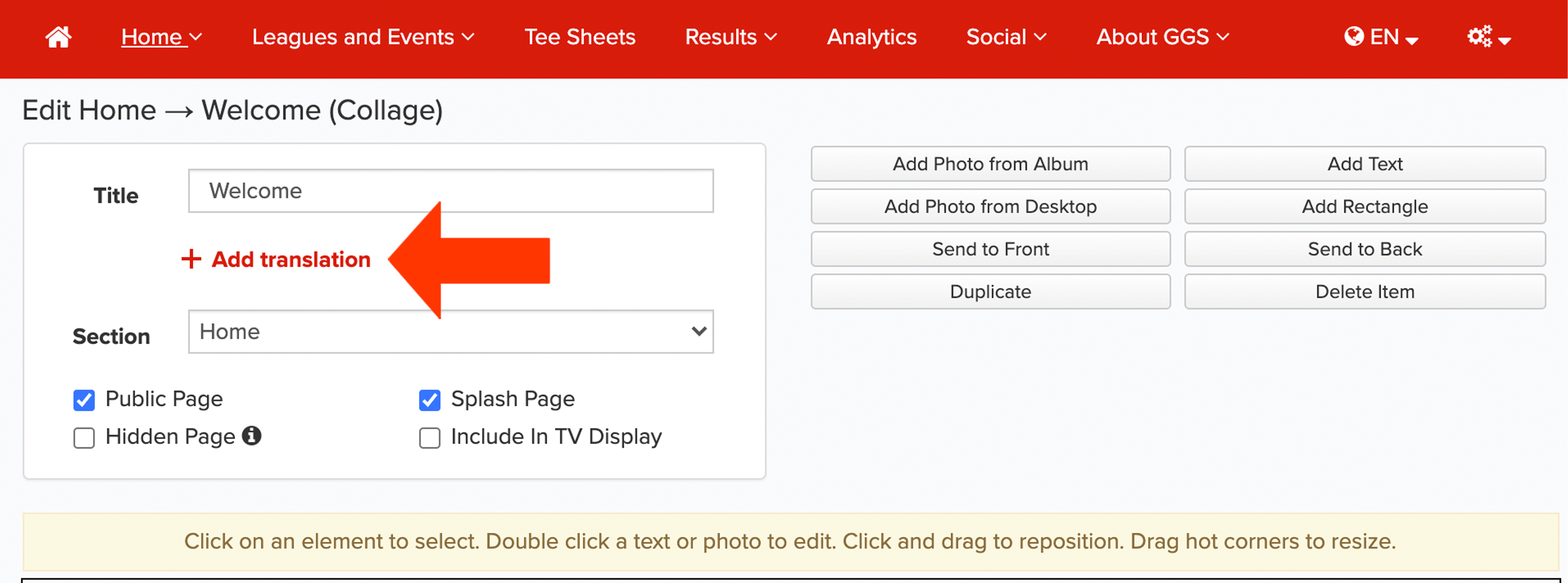Click the Send to Front button
Viewport: 1568px width, 583px height.
(x=990, y=249)
